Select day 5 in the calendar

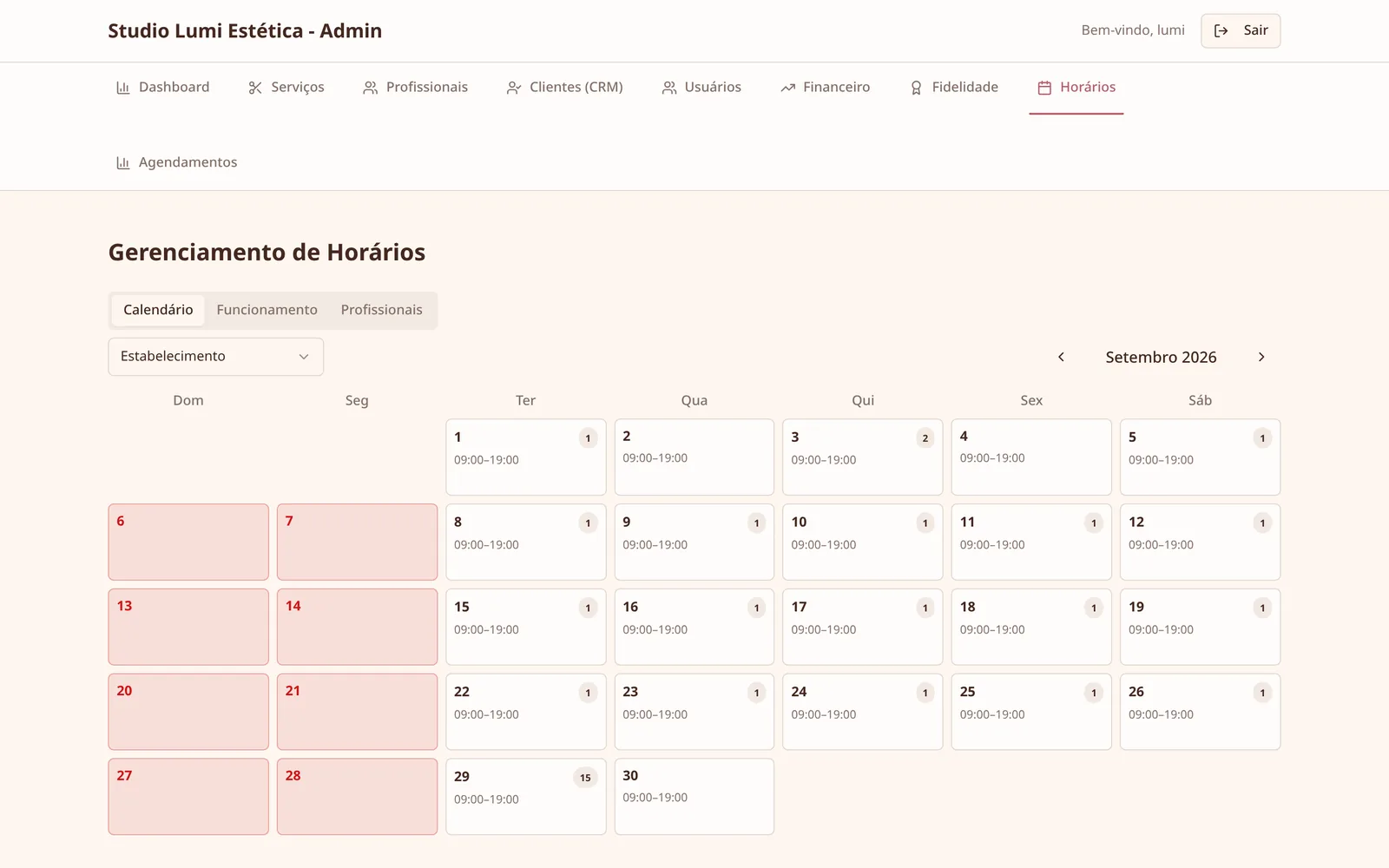click(1200, 457)
